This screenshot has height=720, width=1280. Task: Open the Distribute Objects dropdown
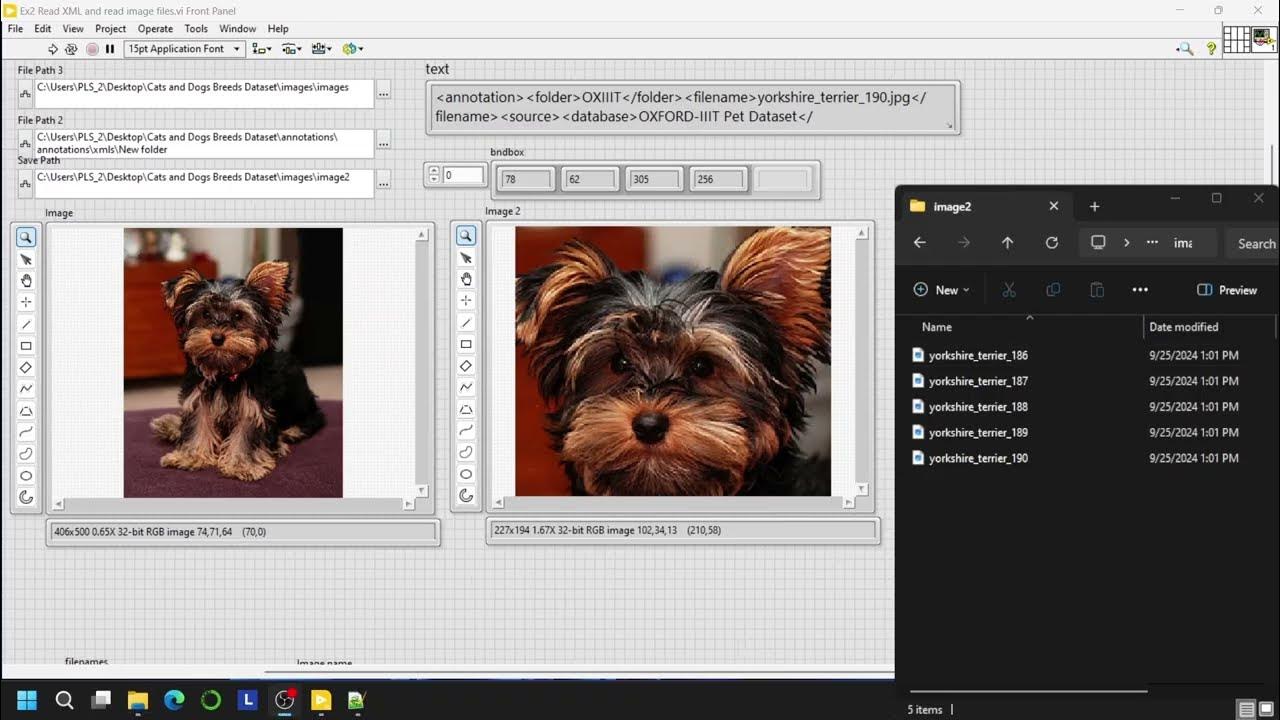tap(292, 48)
